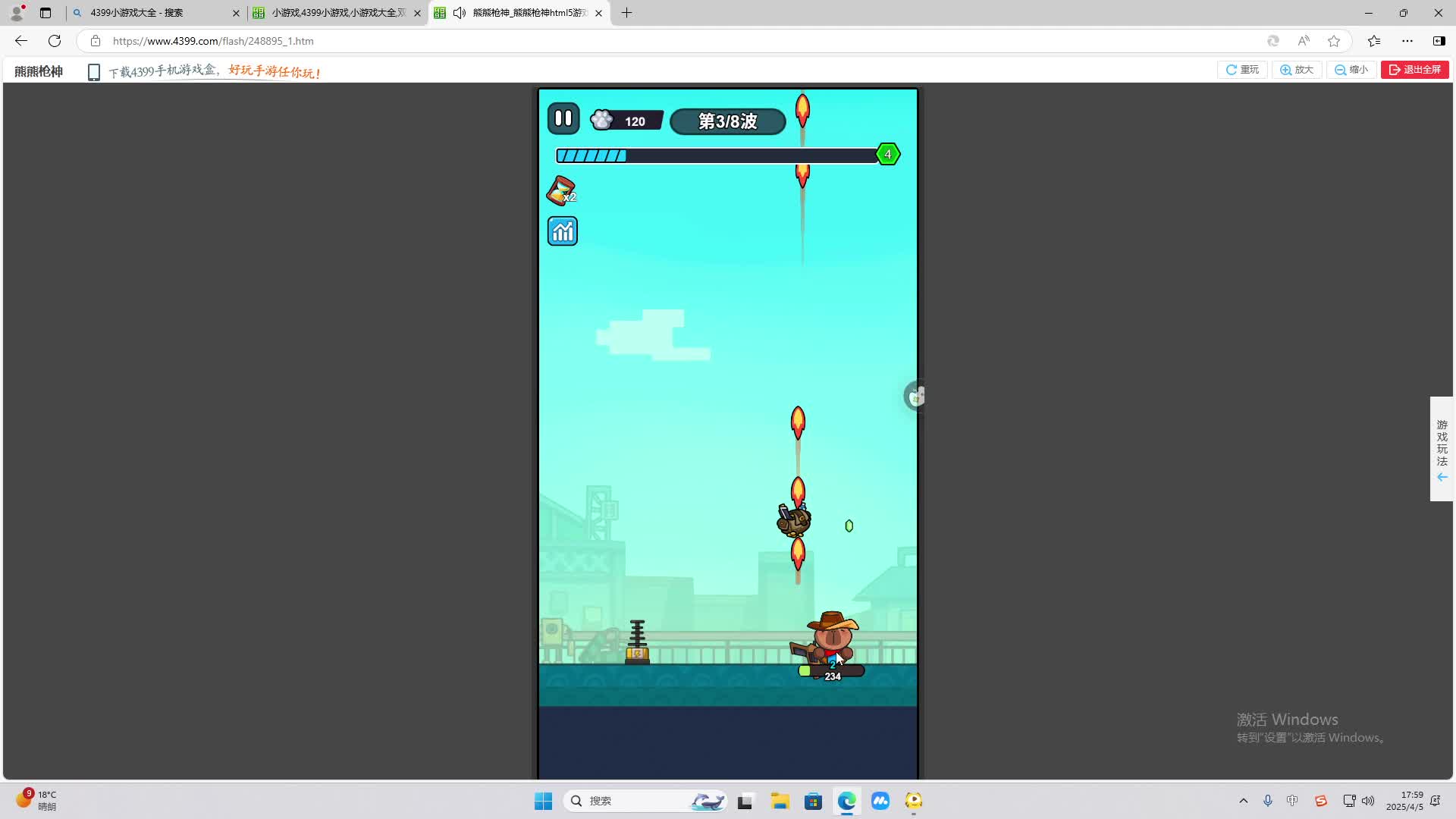Refresh the current page
The image size is (1456, 819).
(x=55, y=41)
